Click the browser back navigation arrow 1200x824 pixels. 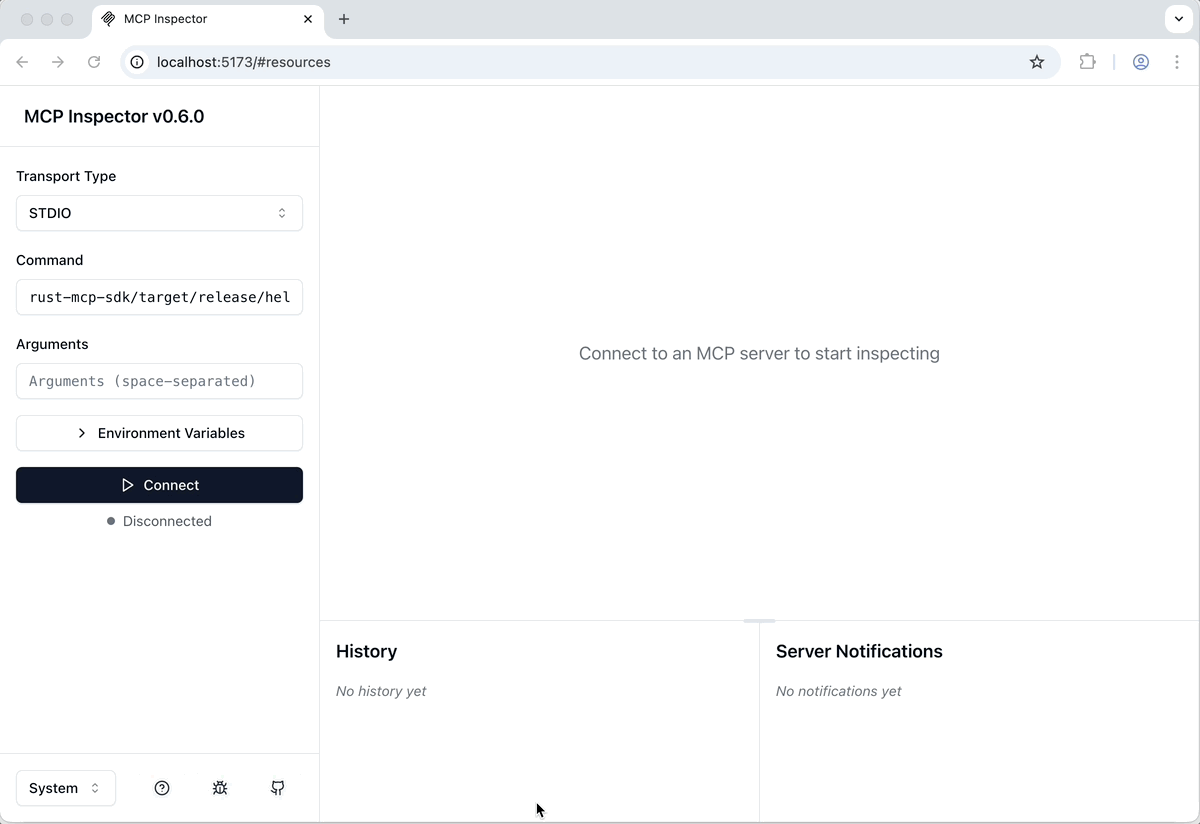coord(22,62)
